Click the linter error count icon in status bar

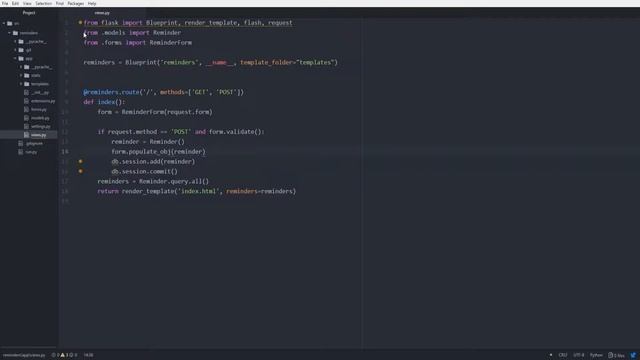tap(53, 355)
